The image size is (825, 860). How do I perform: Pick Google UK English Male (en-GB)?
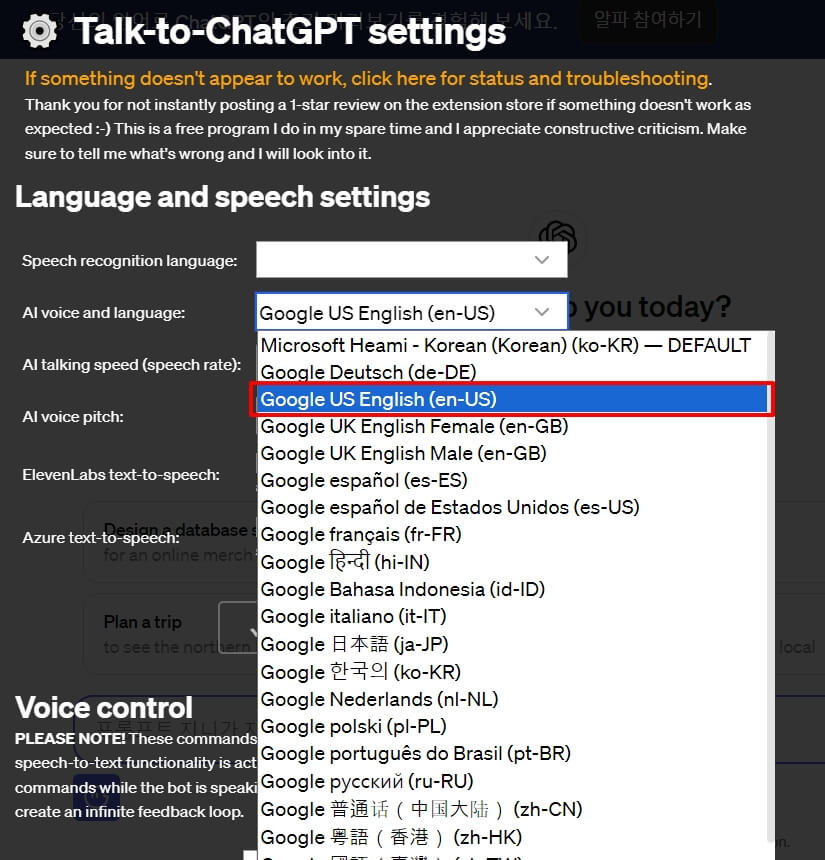(512, 454)
